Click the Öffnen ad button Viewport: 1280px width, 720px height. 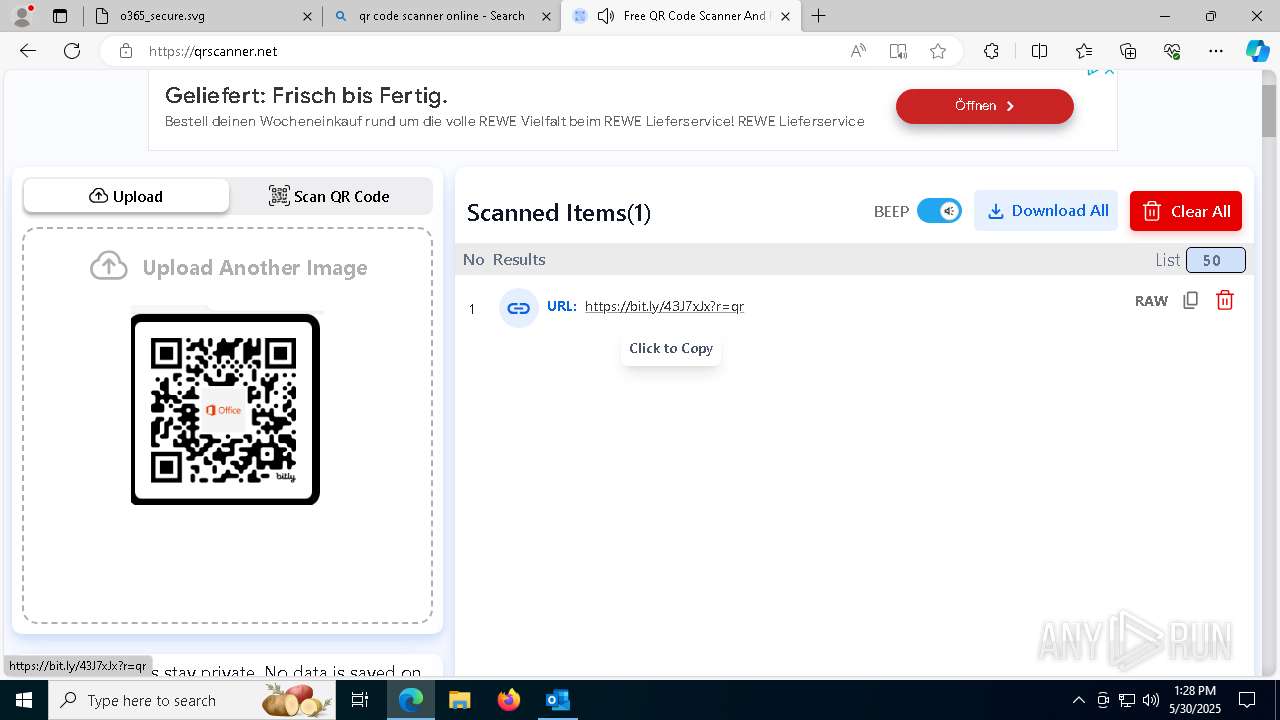pyautogui.click(x=984, y=106)
